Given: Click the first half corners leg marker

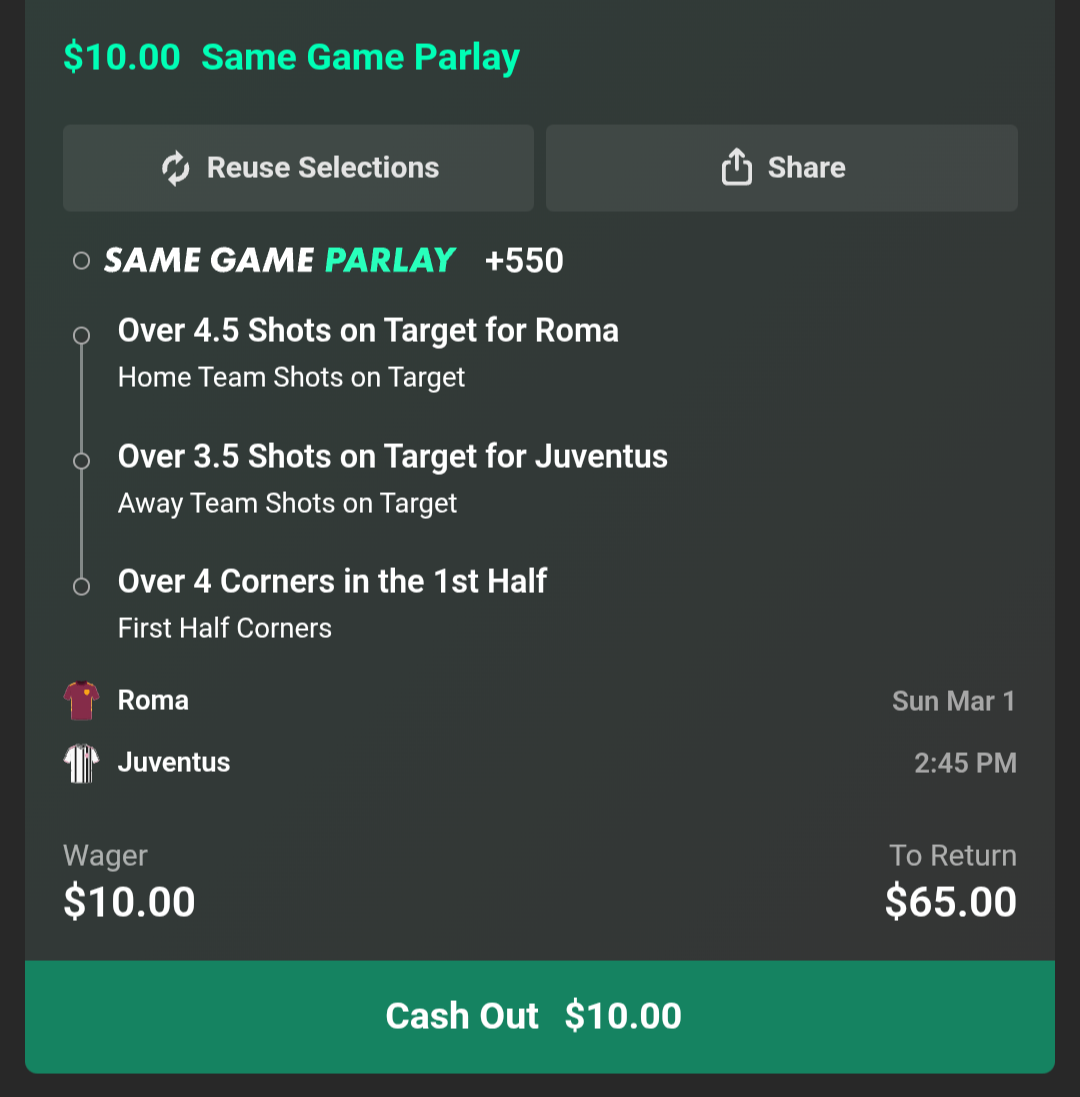Looking at the screenshot, I should [x=82, y=586].
